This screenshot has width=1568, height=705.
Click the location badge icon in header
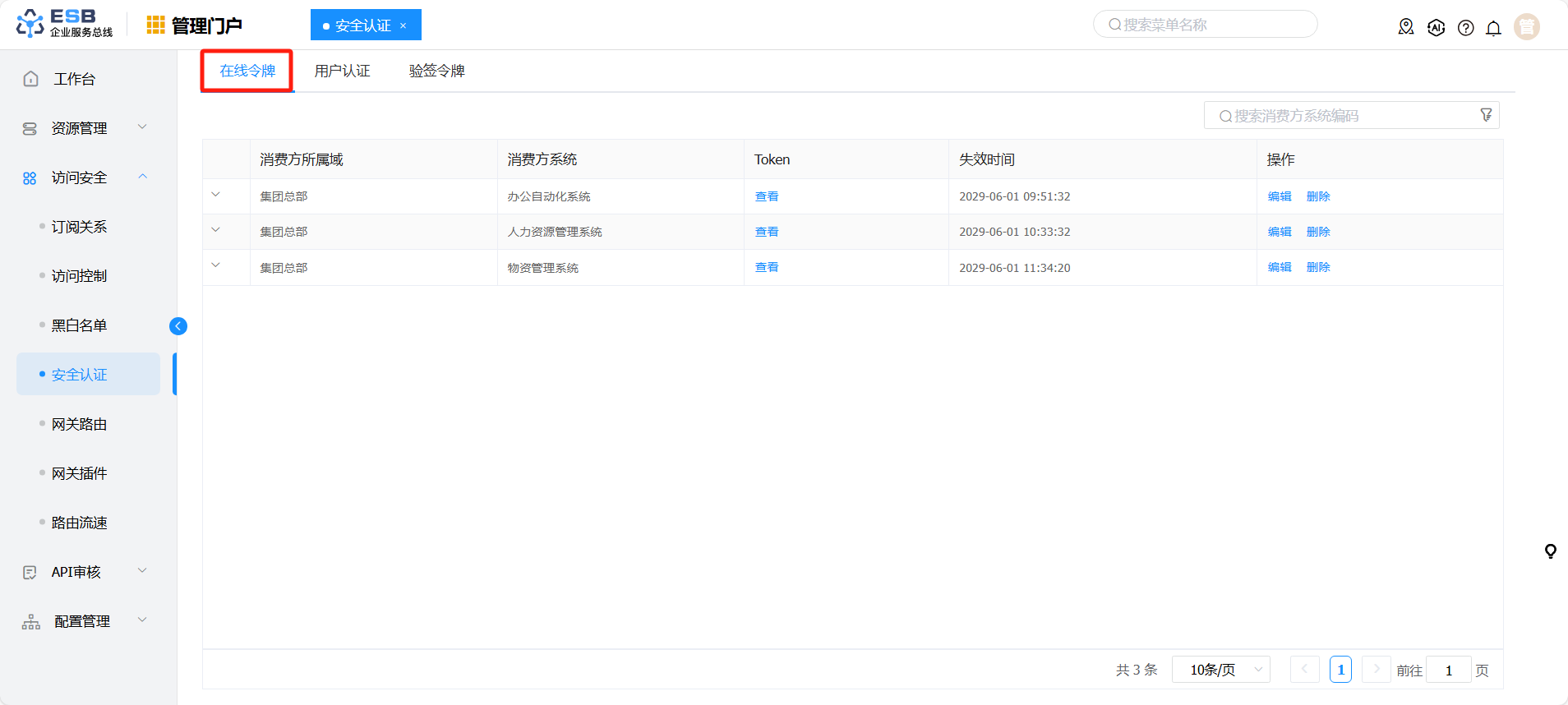coord(1406,27)
